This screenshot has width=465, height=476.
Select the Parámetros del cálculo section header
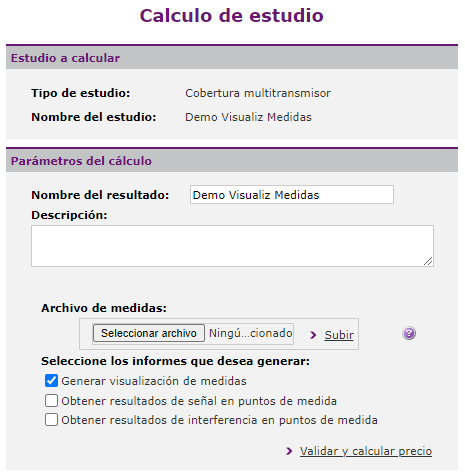[x=232, y=161]
